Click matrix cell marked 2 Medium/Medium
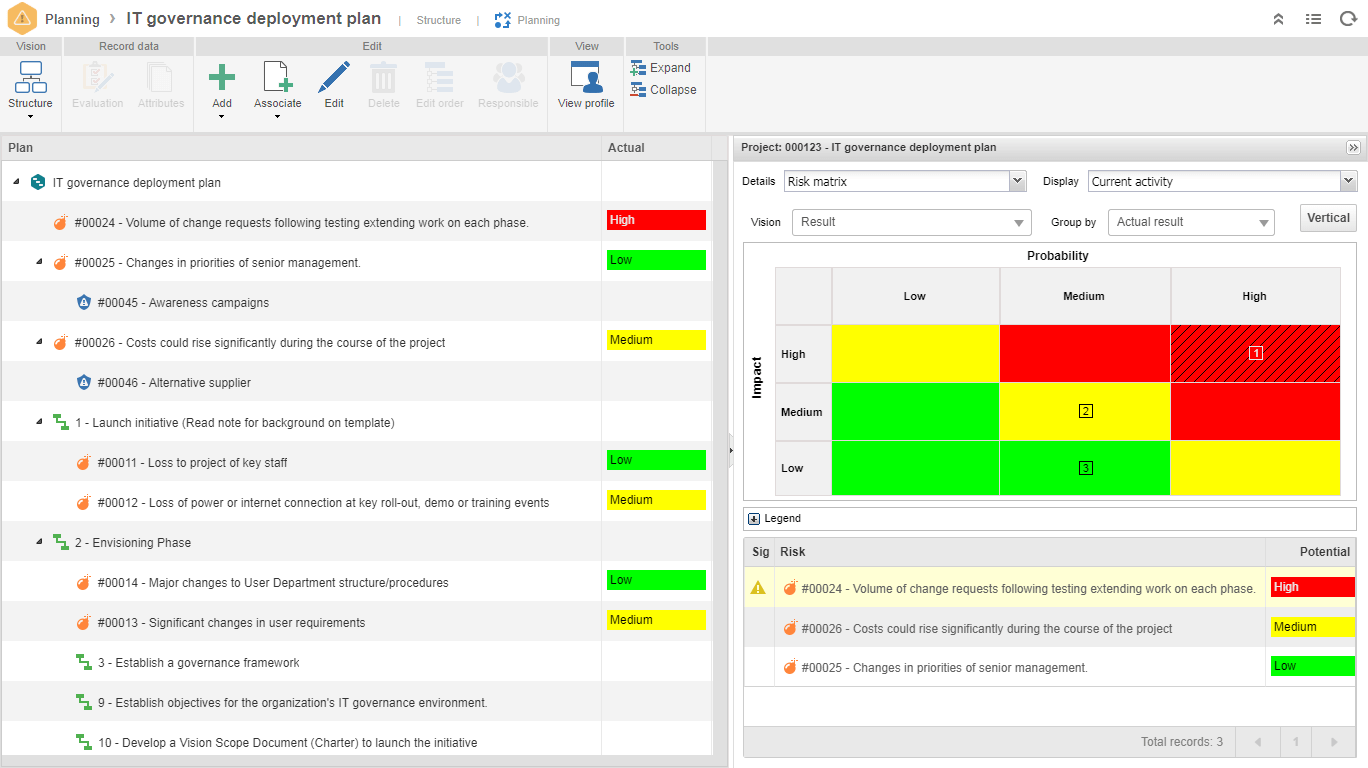This screenshot has width=1368, height=768. click(x=1085, y=411)
